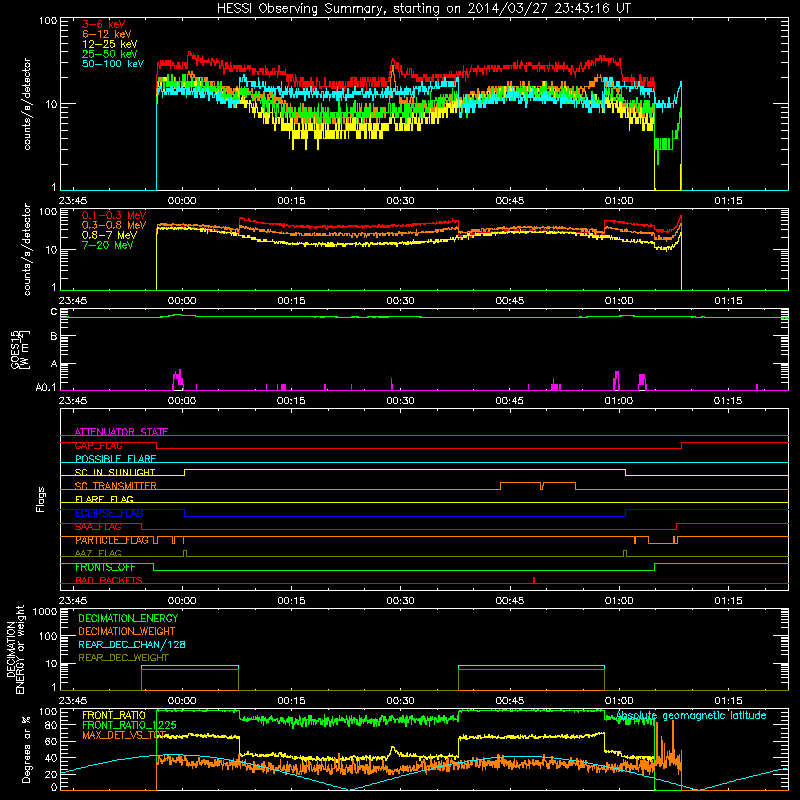Click the MAX_DET_VS_TOT legend label
The image size is (800, 800).
tap(124, 735)
